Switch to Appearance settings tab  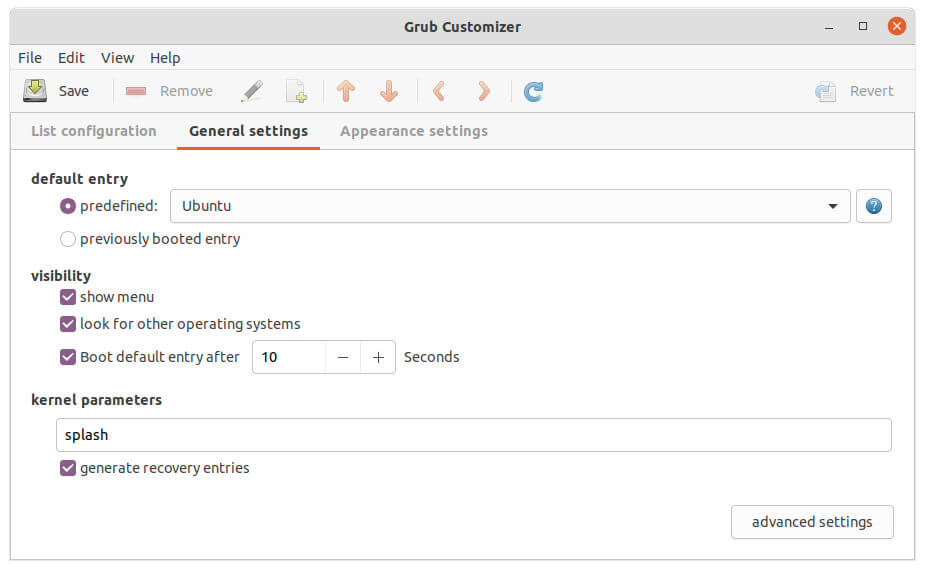[x=414, y=131]
